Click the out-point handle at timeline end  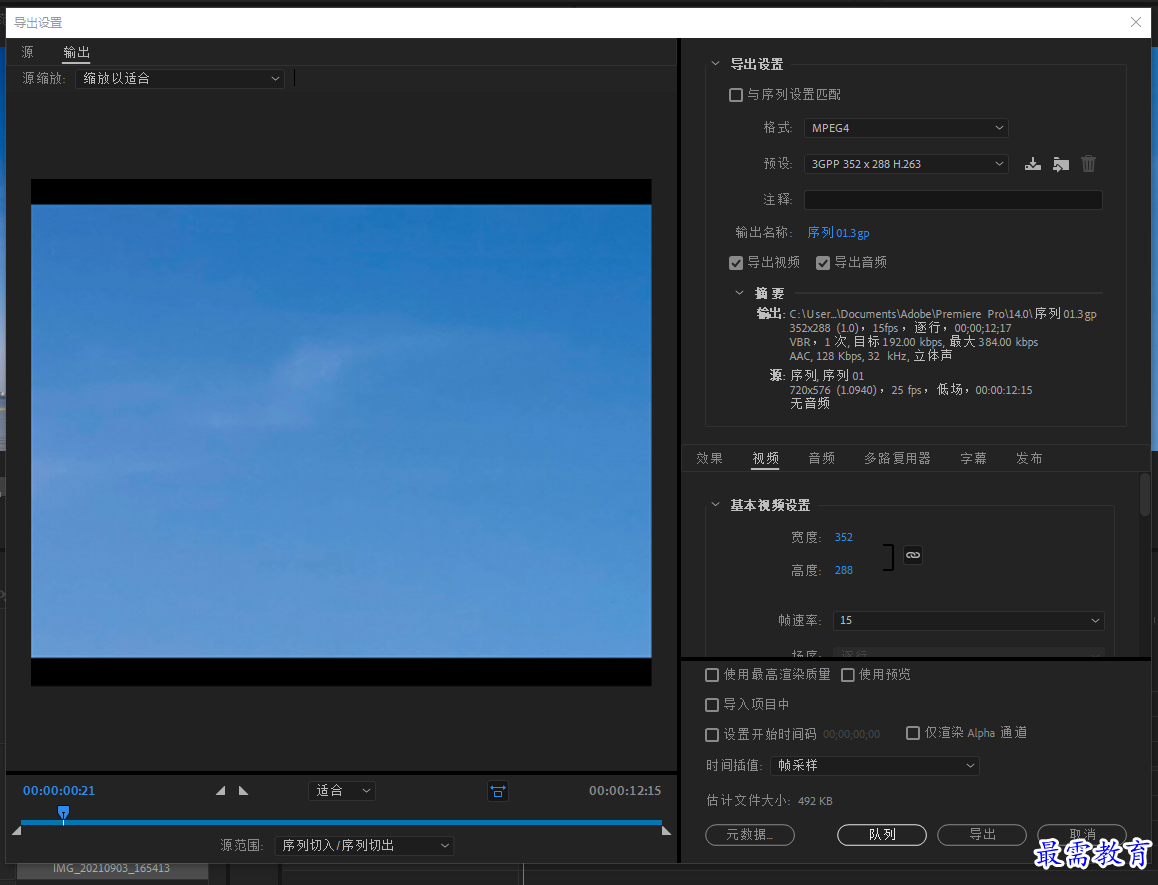666,830
